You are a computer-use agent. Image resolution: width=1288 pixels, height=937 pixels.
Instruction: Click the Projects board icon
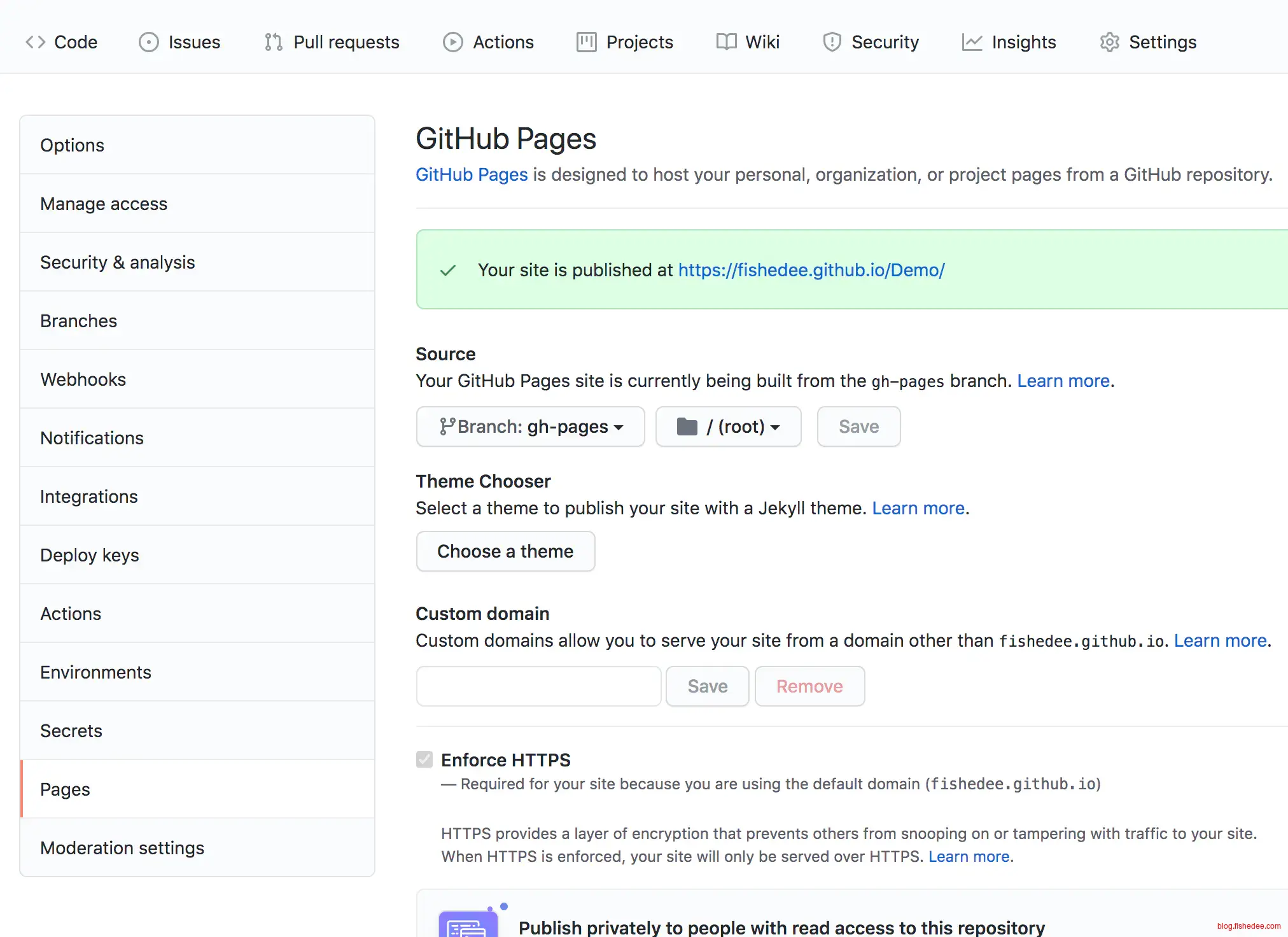[586, 42]
